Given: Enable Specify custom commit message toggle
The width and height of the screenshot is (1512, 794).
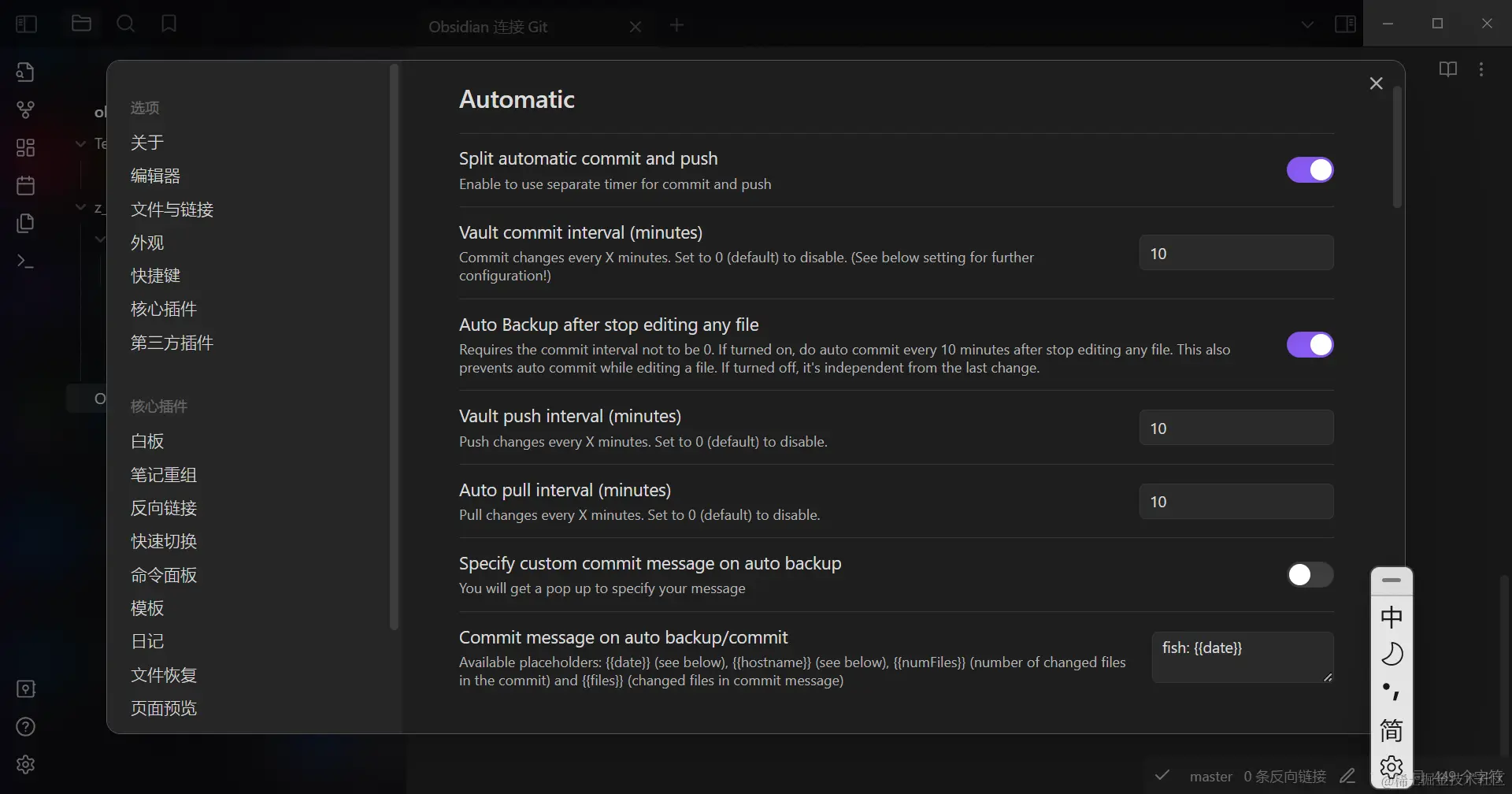Looking at the screenshot, I should point(1310,575).
